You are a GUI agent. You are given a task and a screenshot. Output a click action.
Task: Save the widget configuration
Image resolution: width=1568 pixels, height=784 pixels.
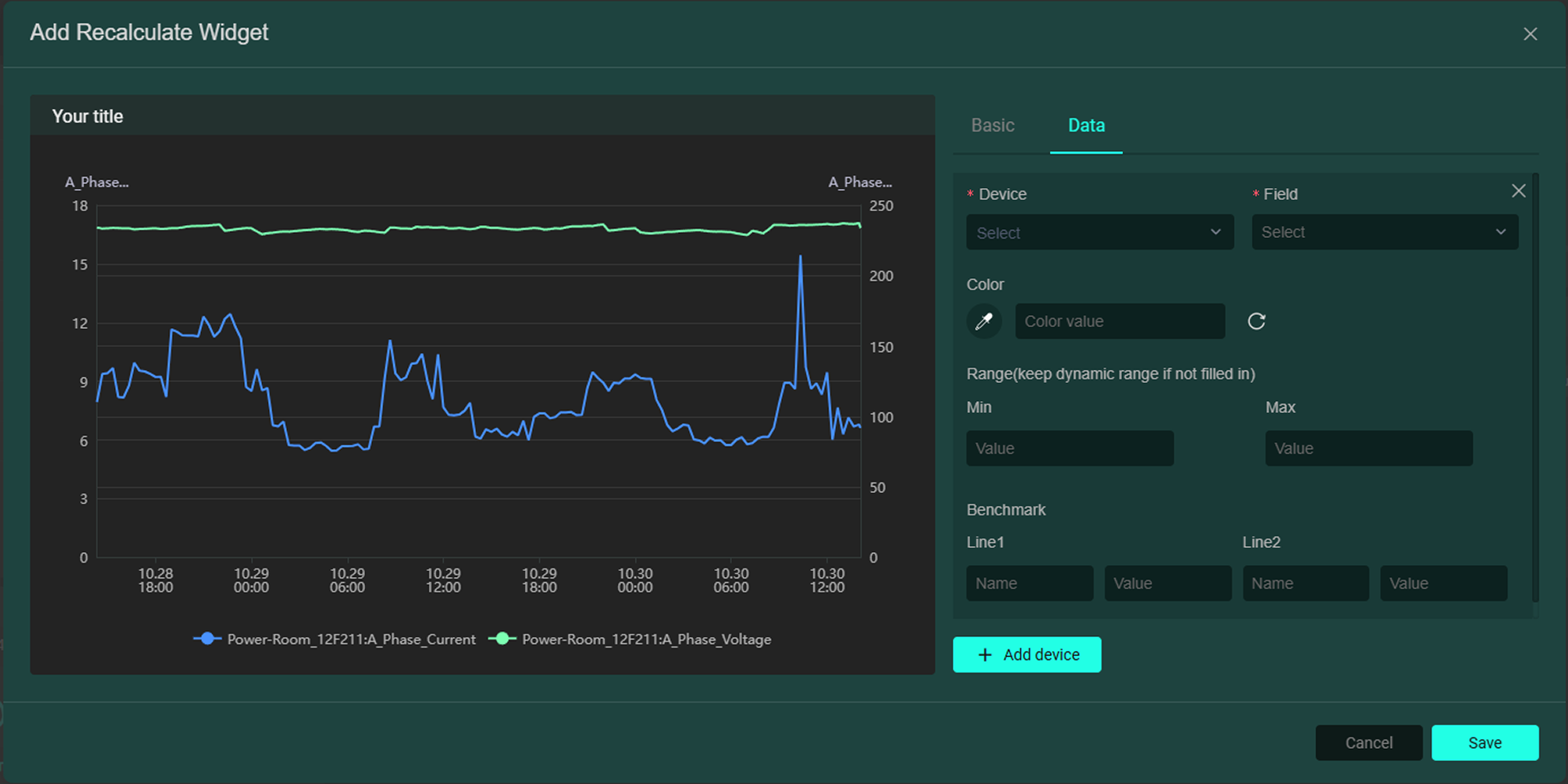pos(1484,743)
